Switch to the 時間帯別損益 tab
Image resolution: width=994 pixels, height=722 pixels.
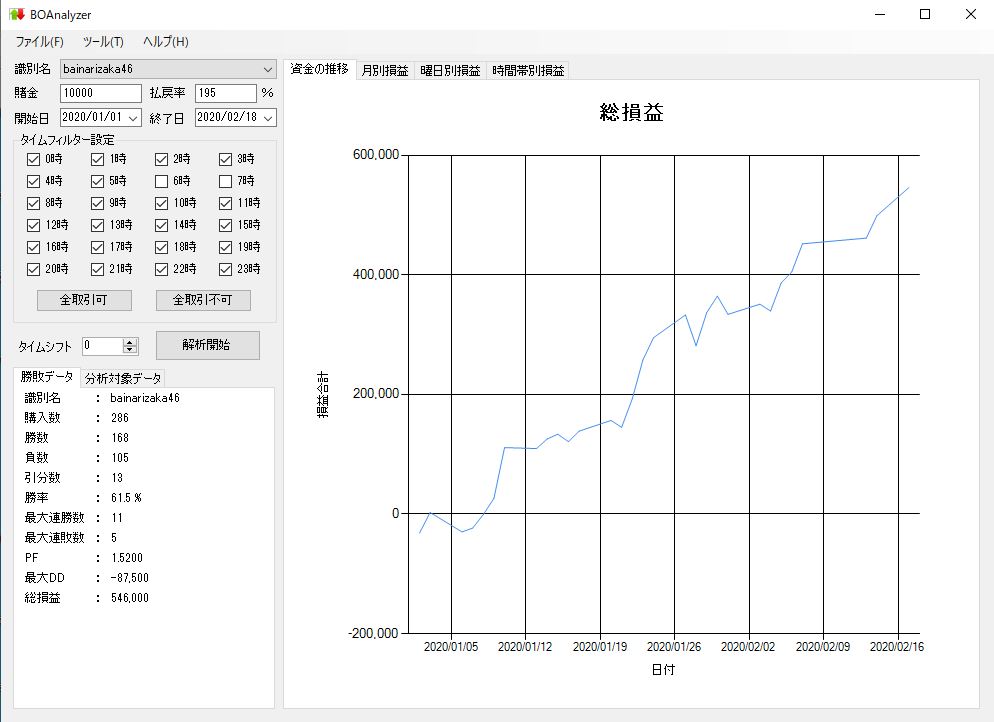click(x=527, y=70)
